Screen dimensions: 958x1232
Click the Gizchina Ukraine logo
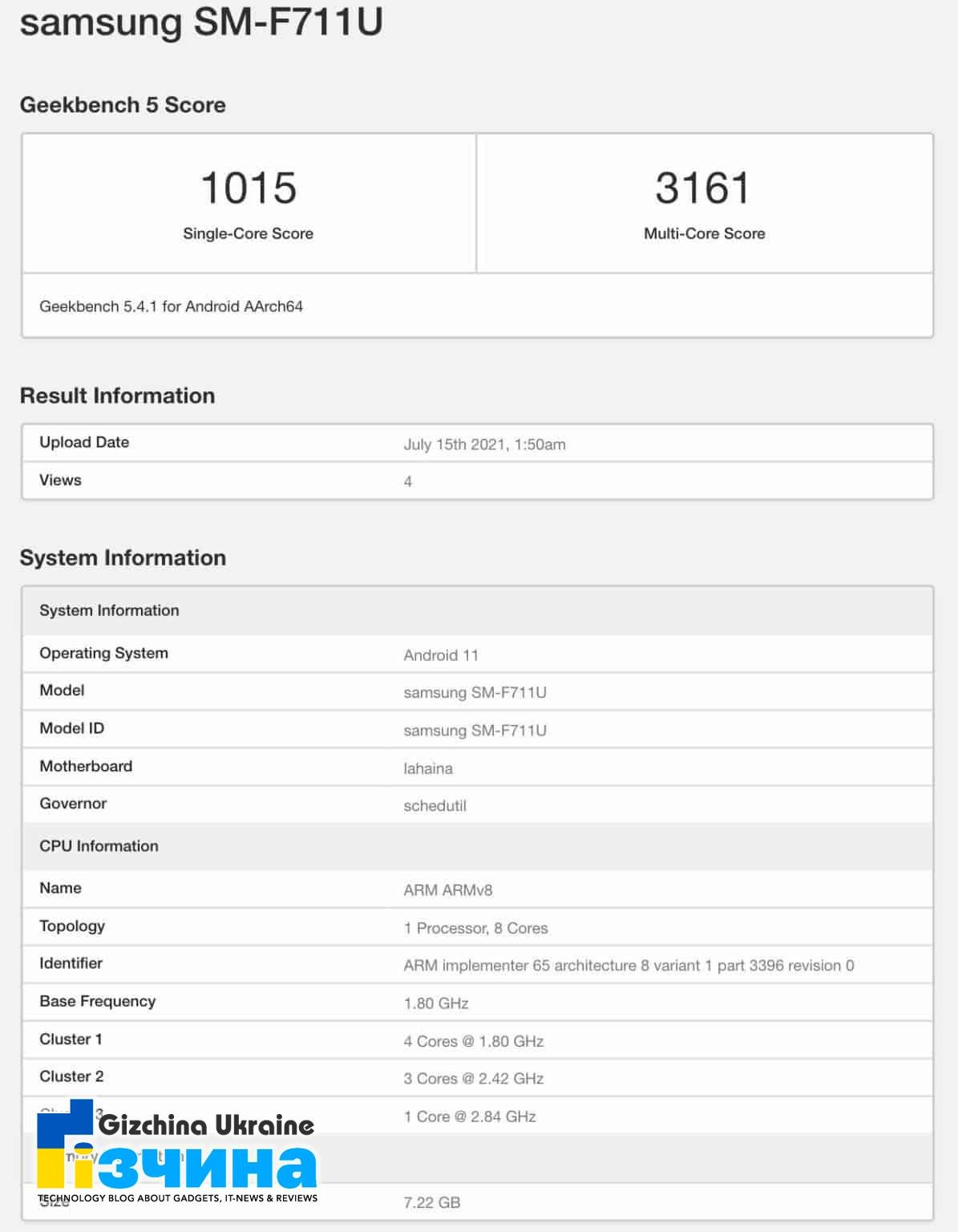[204, 1125]
